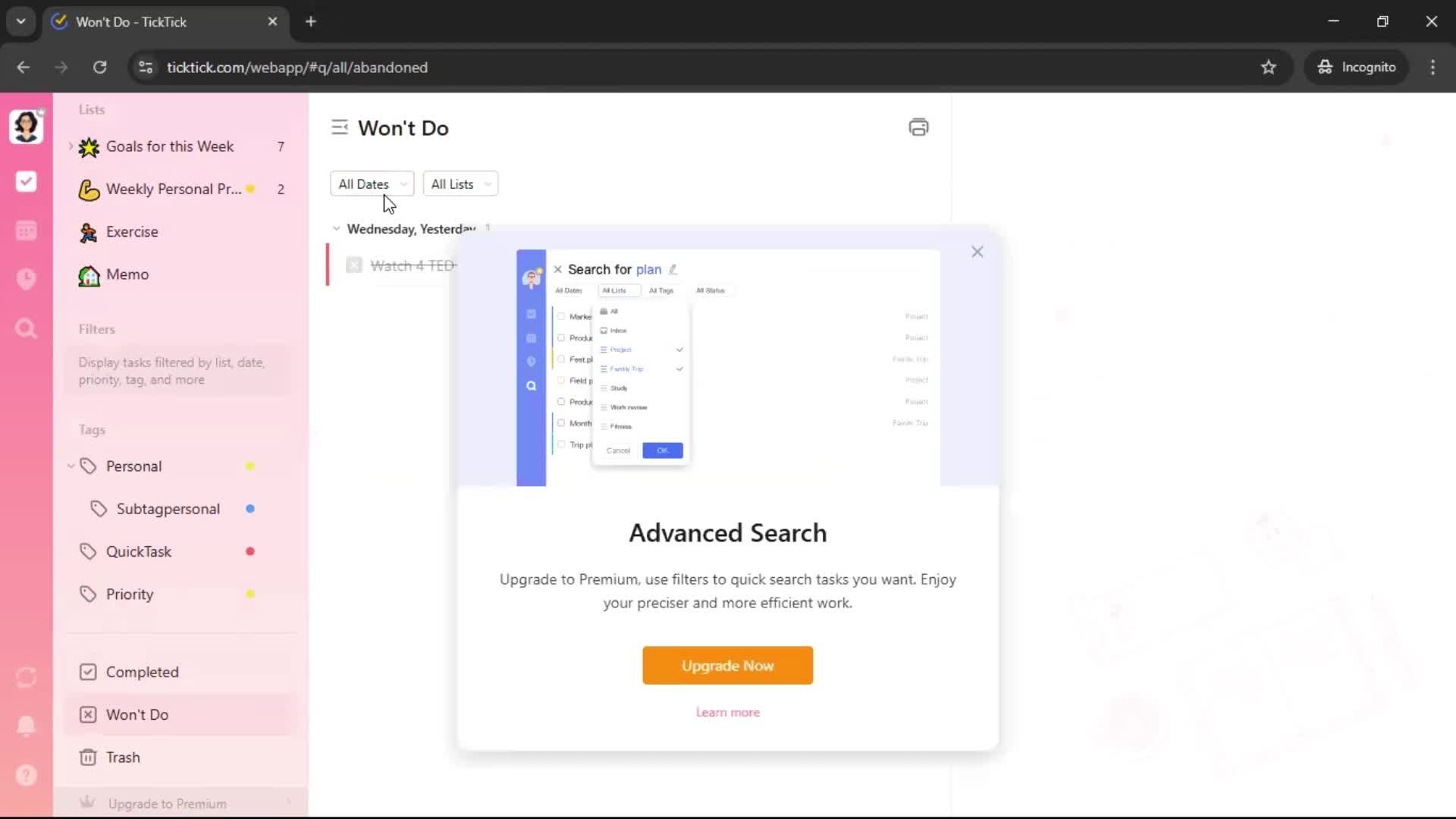1456x819 pixels.
Task: Click the Upgrade Now button
Action: point(727,665)
